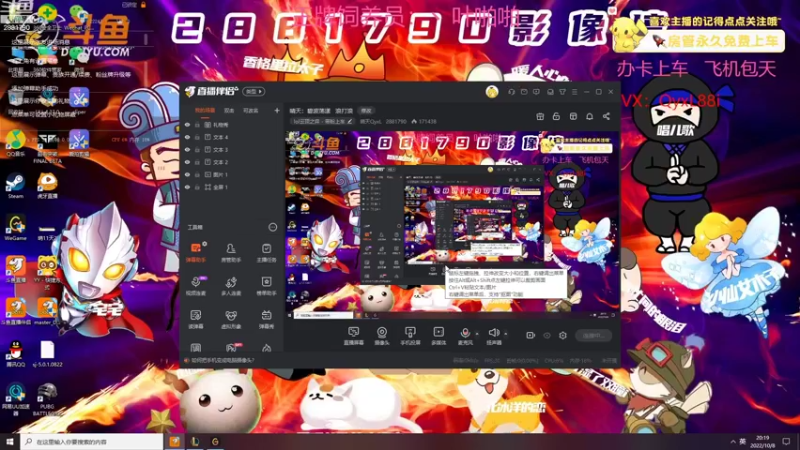Switch to the first scene tab
The height and width of the screenshot is (450, 800).
coord(205,111)
